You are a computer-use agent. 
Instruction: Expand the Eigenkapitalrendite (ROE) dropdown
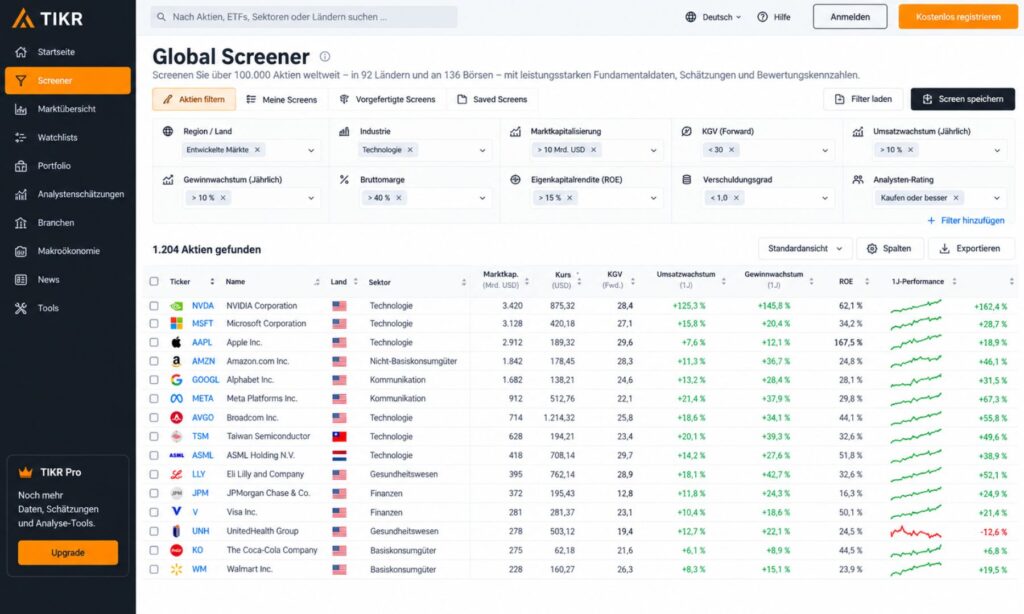653,198
